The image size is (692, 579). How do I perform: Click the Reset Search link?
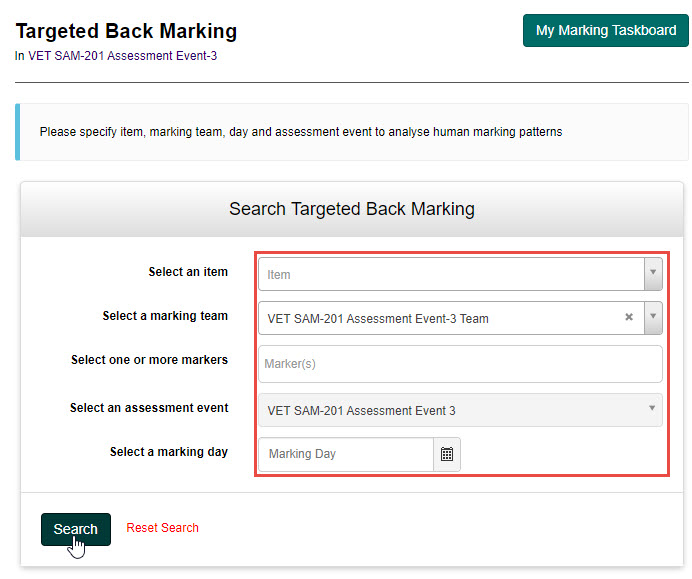(162, 528)
